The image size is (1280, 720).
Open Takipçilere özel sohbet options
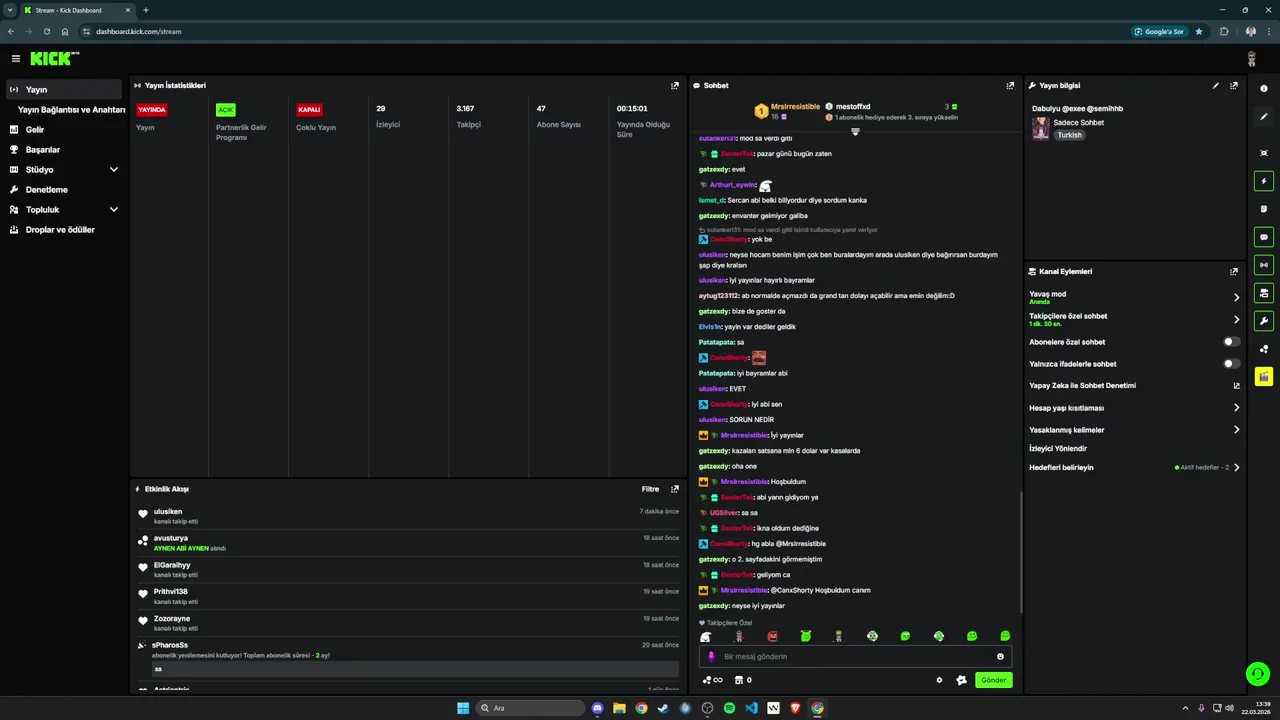[1135, 319]
